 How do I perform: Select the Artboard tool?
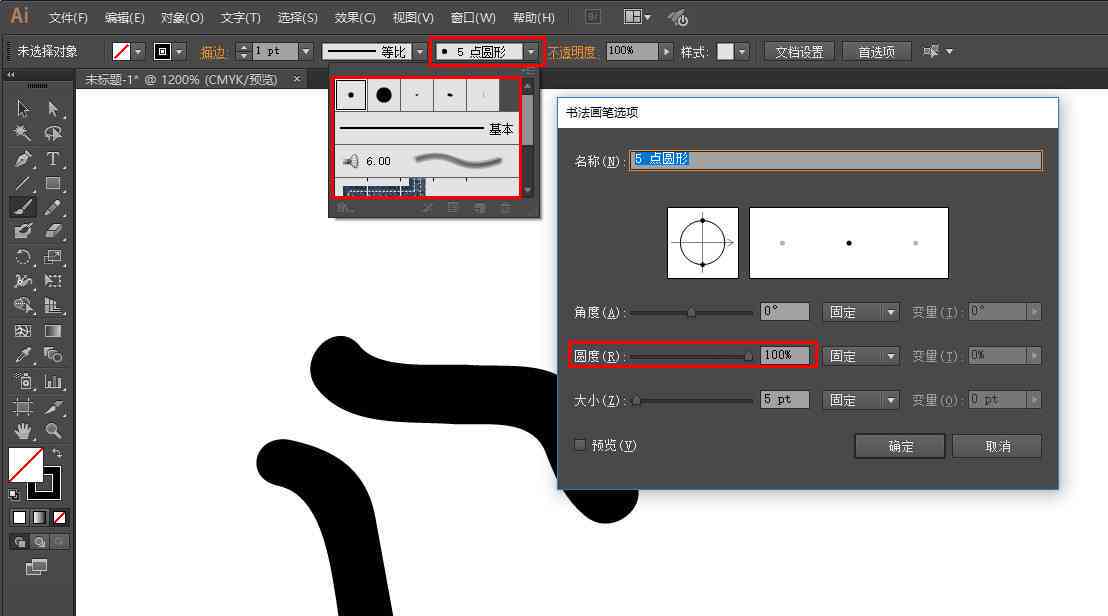click(23, 407)
